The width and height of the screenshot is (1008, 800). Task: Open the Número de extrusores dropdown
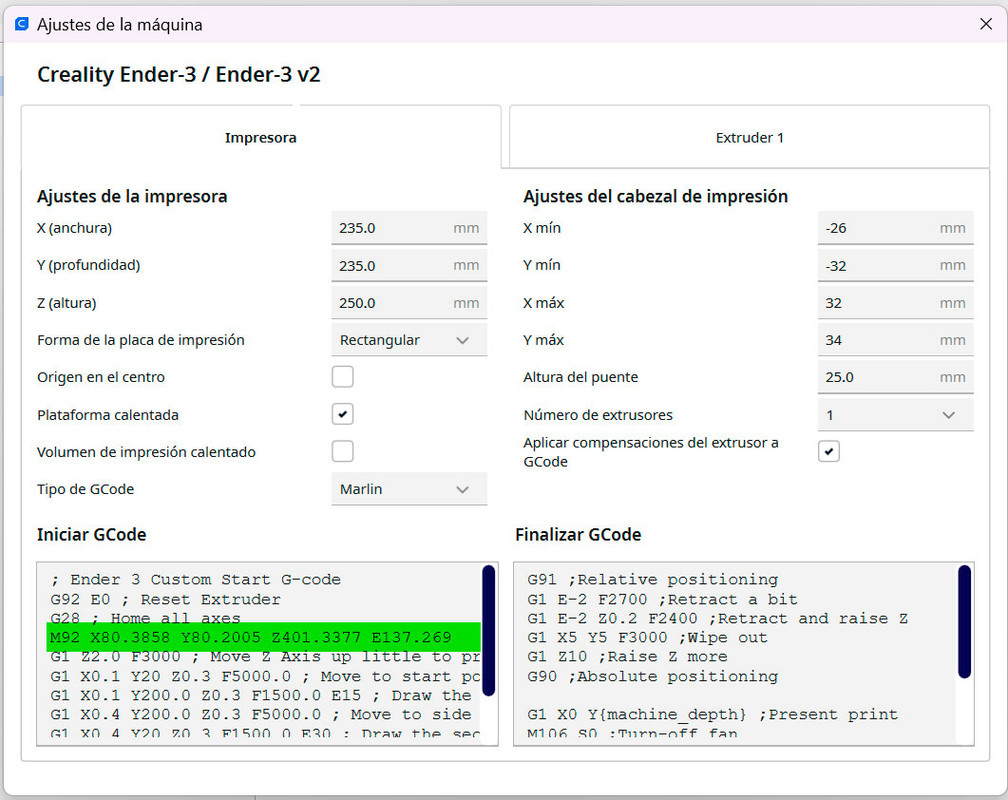896,415
